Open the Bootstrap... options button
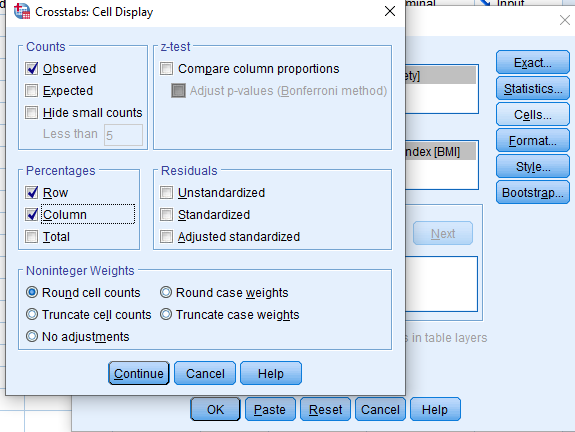The width and height of the screenshot is (575, 432). [533, 193]
